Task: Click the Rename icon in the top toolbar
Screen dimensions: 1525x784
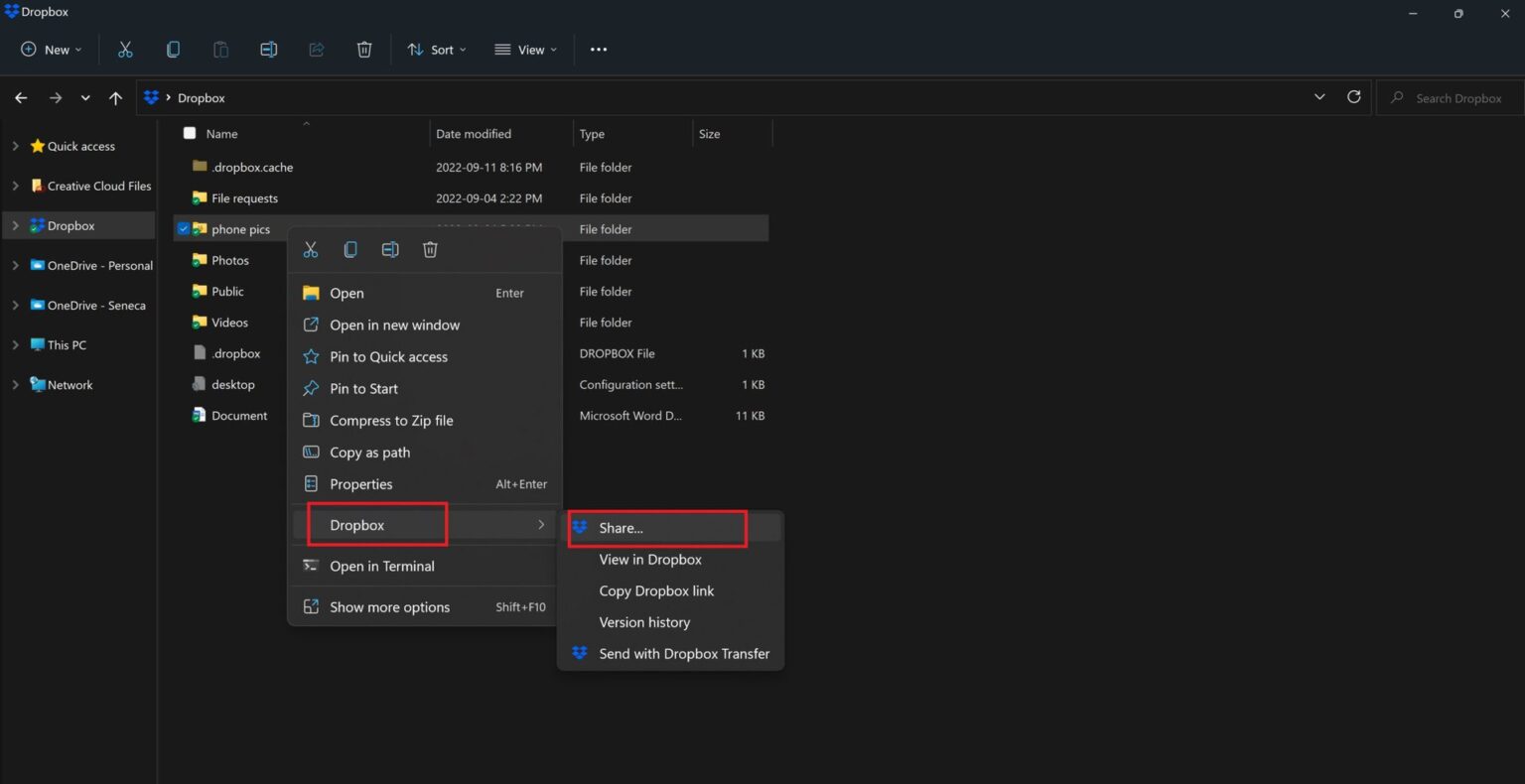Action: 268,50
